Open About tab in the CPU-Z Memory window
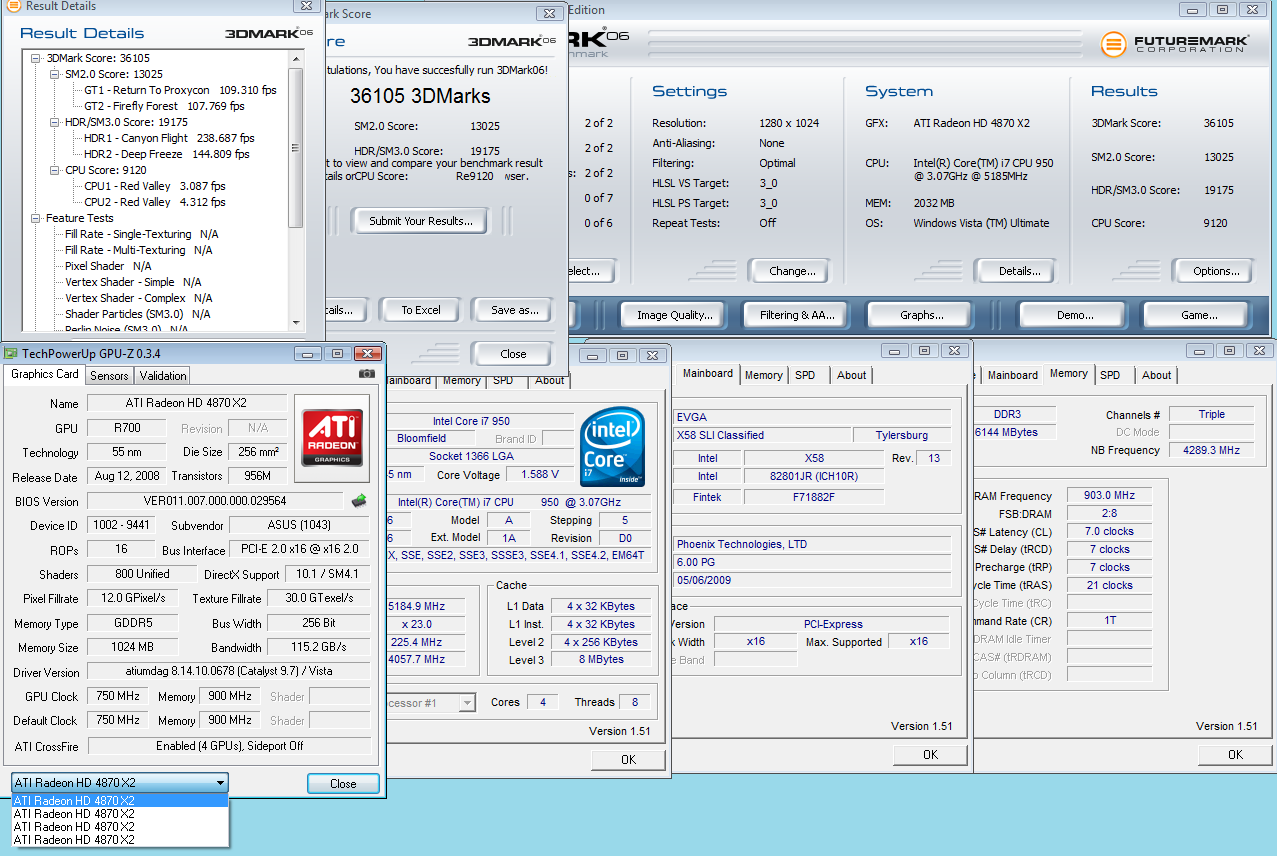Screen dimensions: 1277x856 click(1157, 375)
